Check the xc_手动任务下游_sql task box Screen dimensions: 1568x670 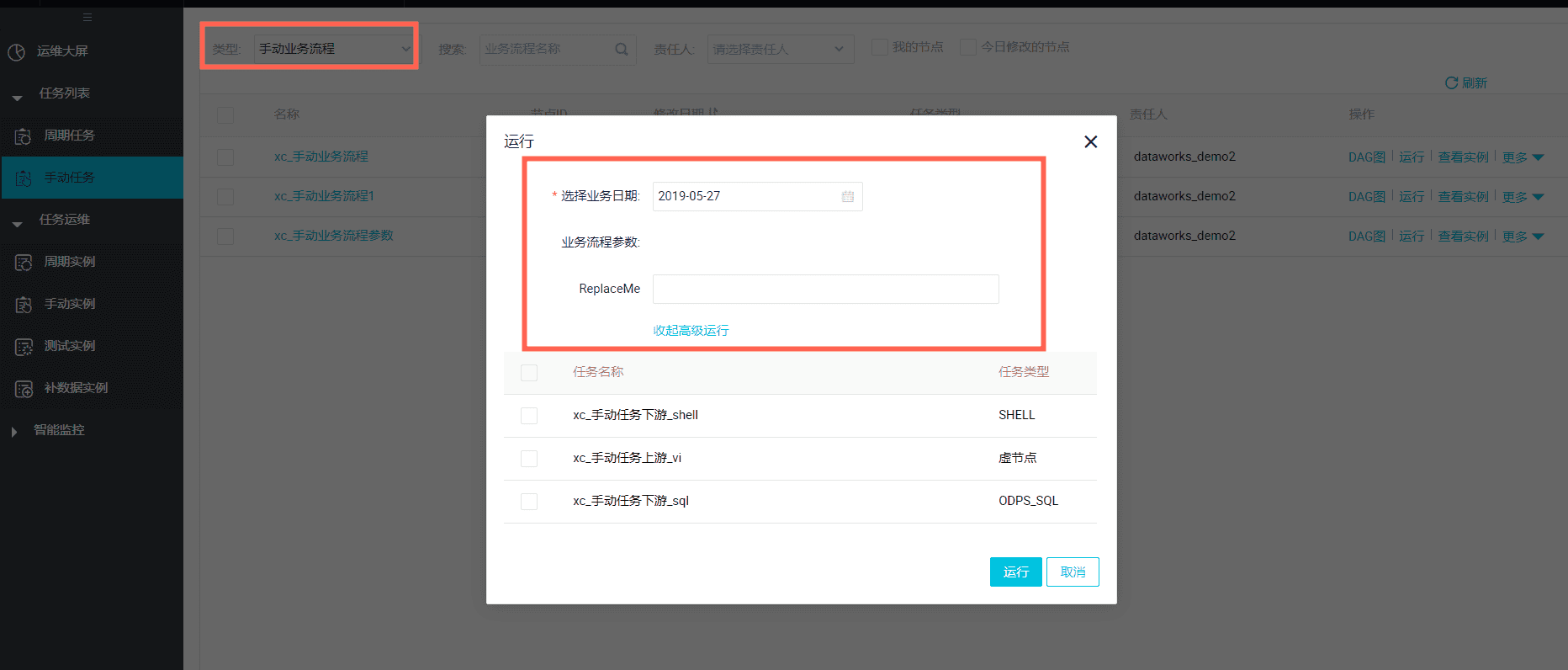point(529,501)
